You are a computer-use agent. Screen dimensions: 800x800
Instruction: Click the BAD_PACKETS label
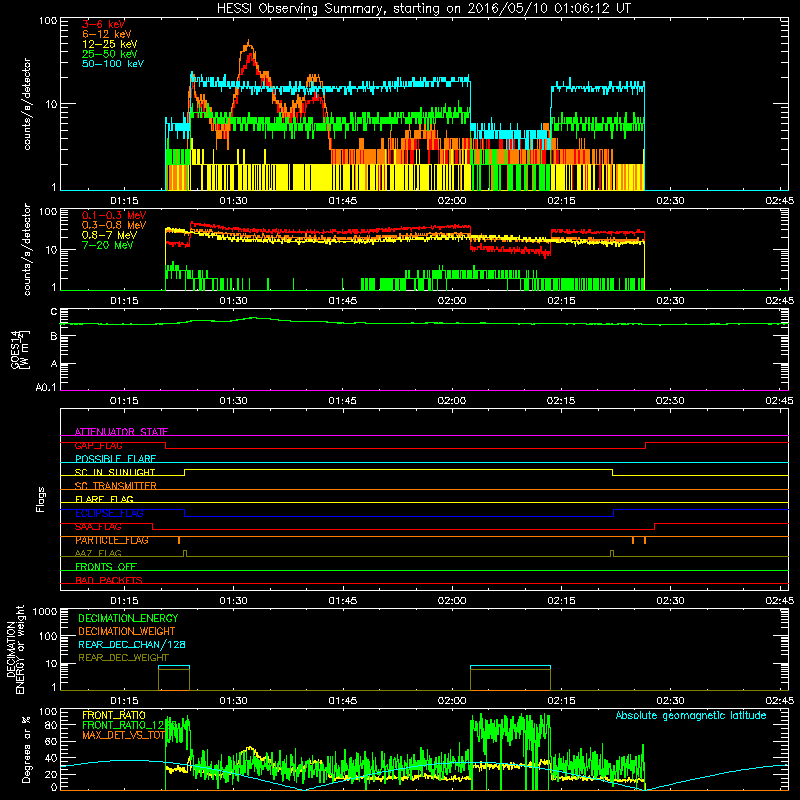pyautogui.click(x=109, y=580)
